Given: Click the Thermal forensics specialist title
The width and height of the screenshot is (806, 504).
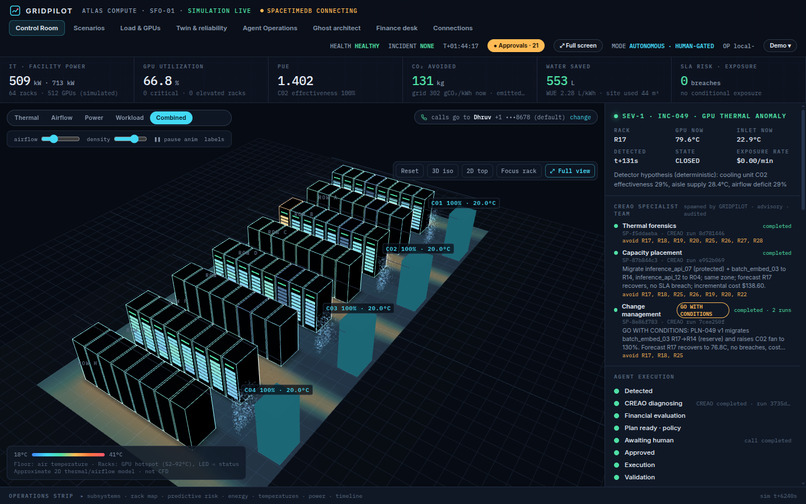Looking at the screenshot, I should click(x=649, y=226).
